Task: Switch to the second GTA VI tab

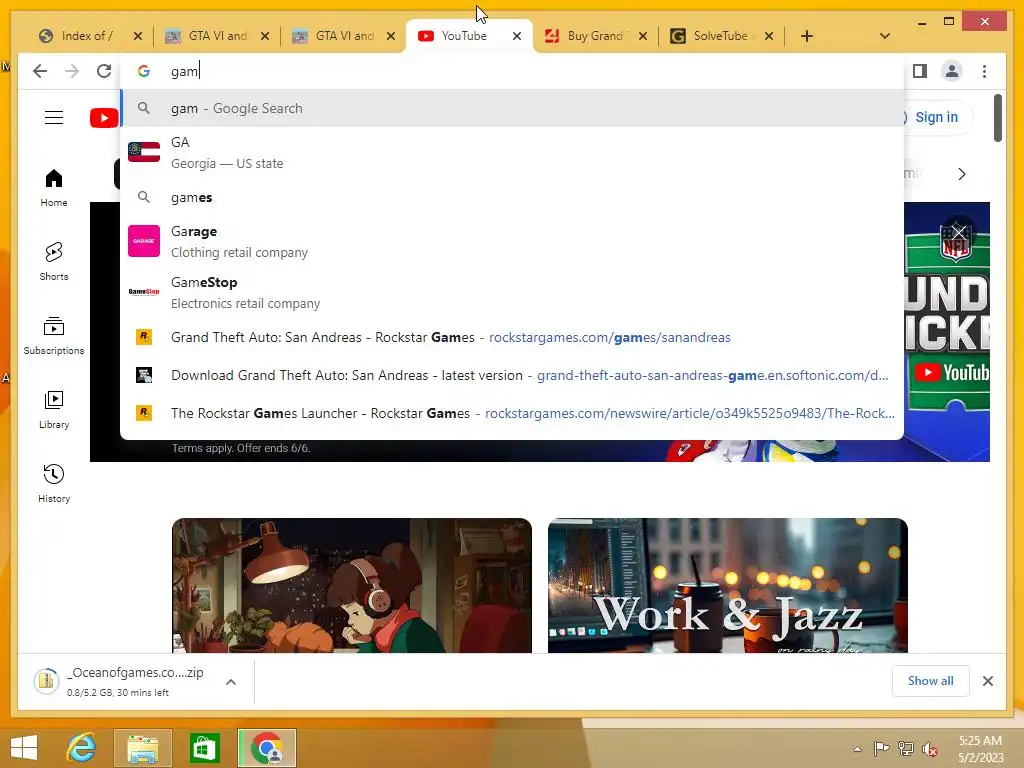Action: (344, 36)
